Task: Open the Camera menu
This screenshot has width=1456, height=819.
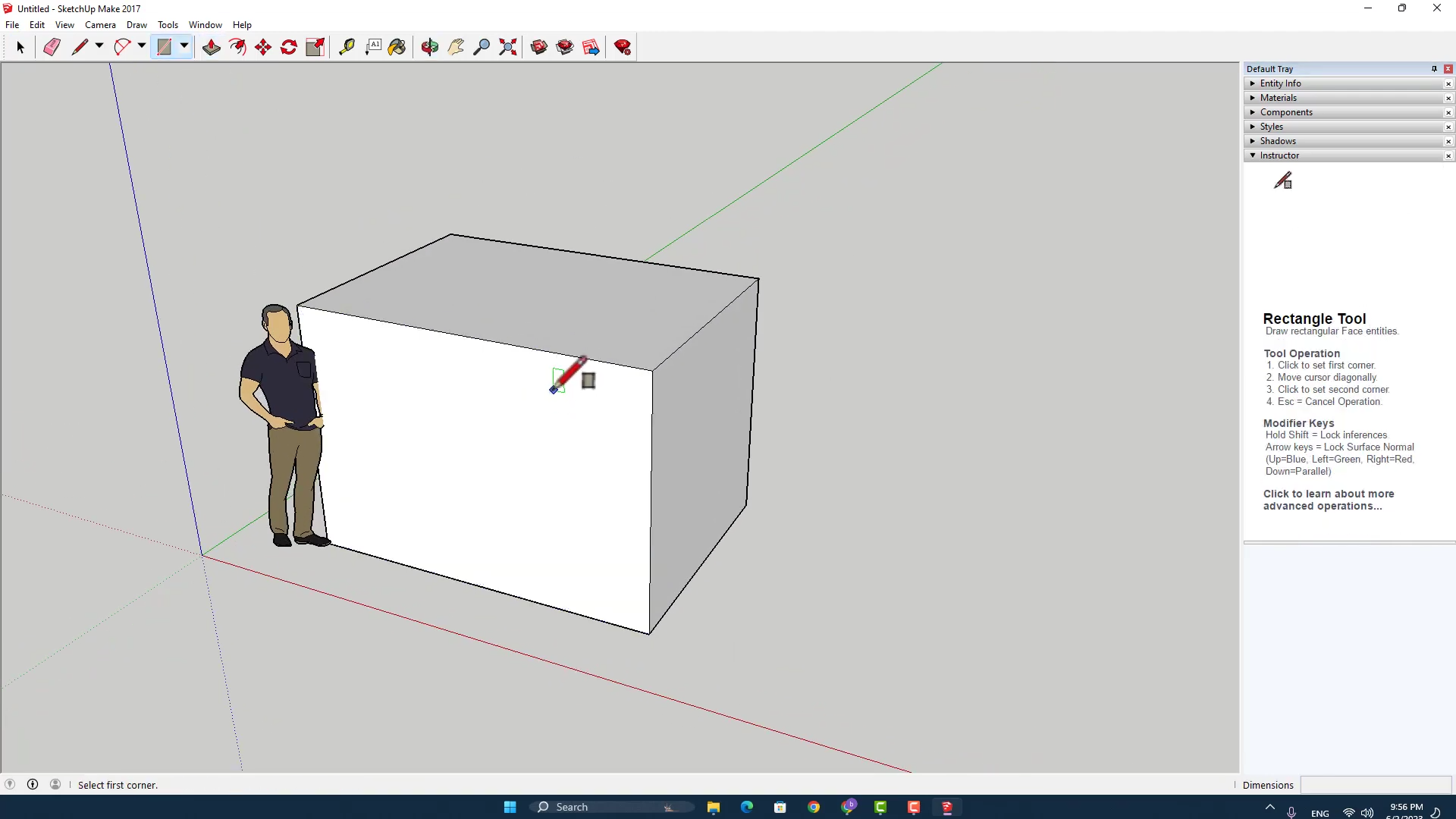Action: [x=100, y=25]
